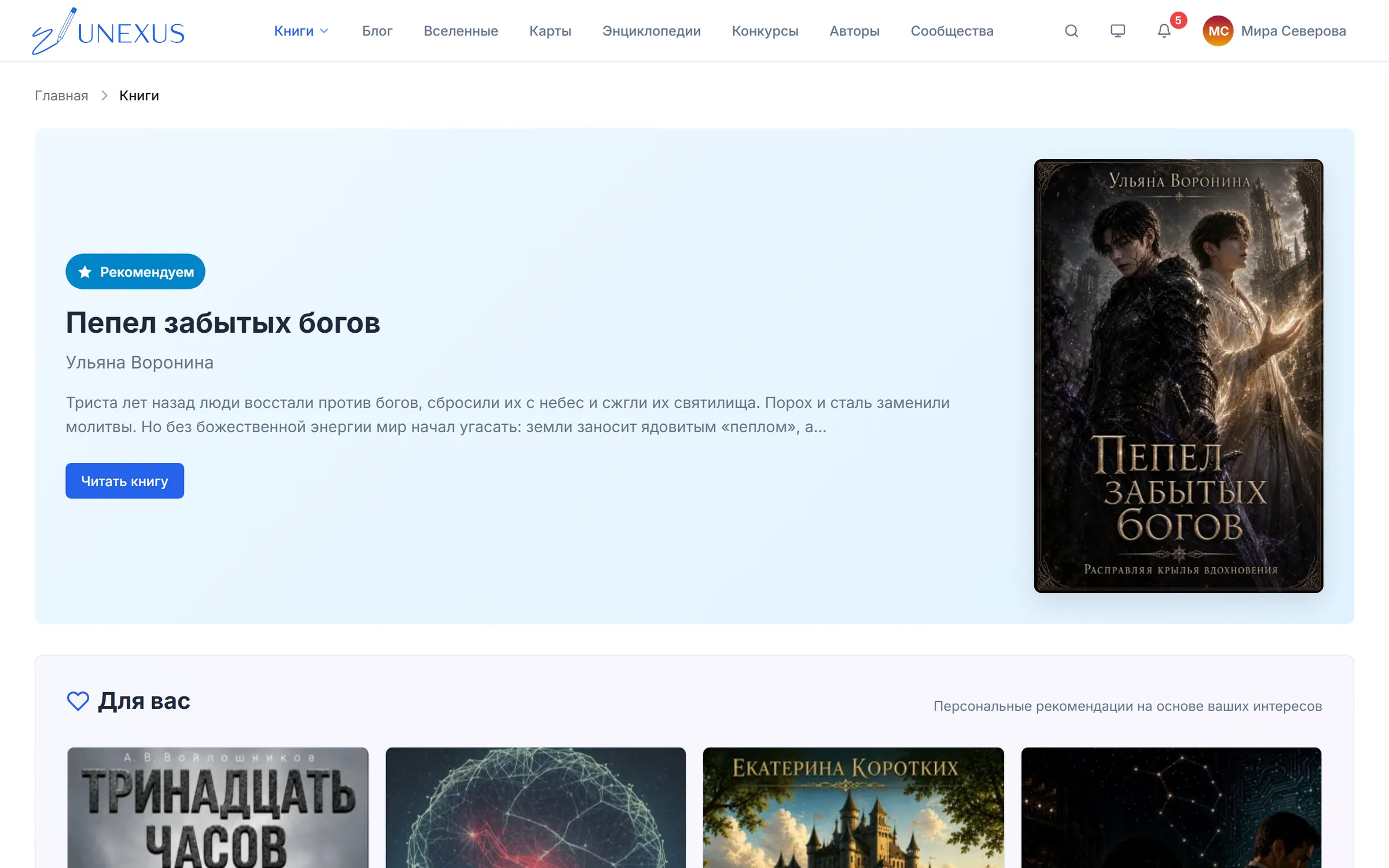Click the monitor display icon in header
The width and height of the screenshot is (1389, 868).
pos(1118,31)
